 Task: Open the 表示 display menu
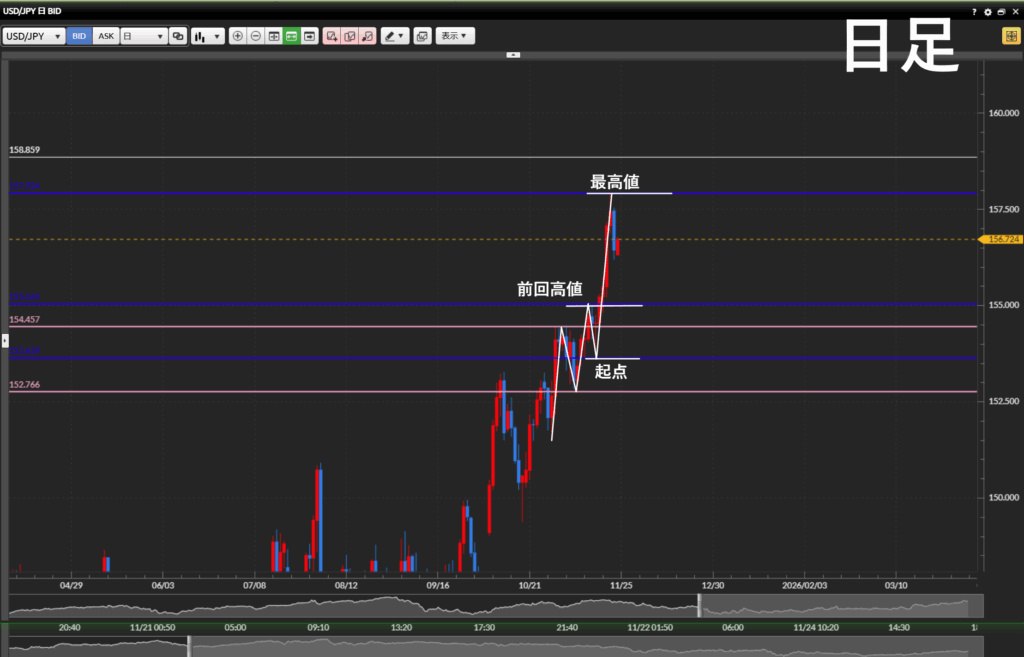click(x=455, y=36)
